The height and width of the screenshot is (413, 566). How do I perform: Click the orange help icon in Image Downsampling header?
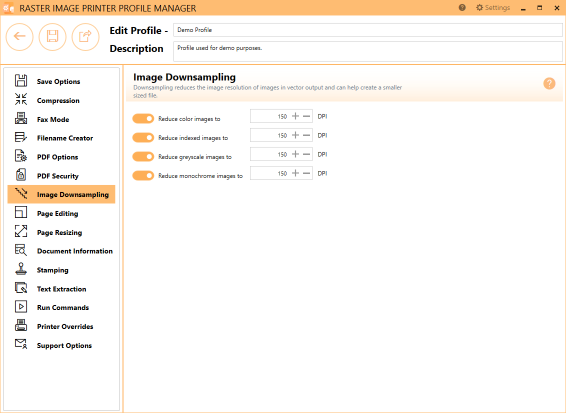click(x=549, y=83)
